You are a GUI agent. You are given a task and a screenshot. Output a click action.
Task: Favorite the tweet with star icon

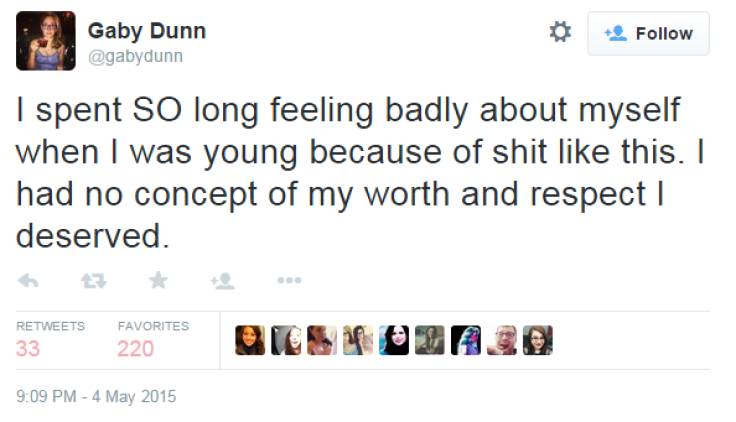coord(158,280)
